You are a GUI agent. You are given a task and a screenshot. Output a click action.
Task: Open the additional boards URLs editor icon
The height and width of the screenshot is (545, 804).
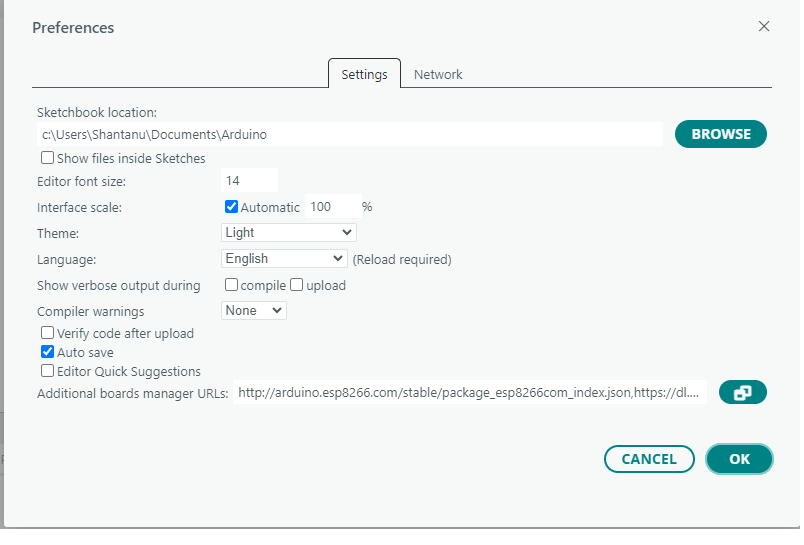coord(742,393)
